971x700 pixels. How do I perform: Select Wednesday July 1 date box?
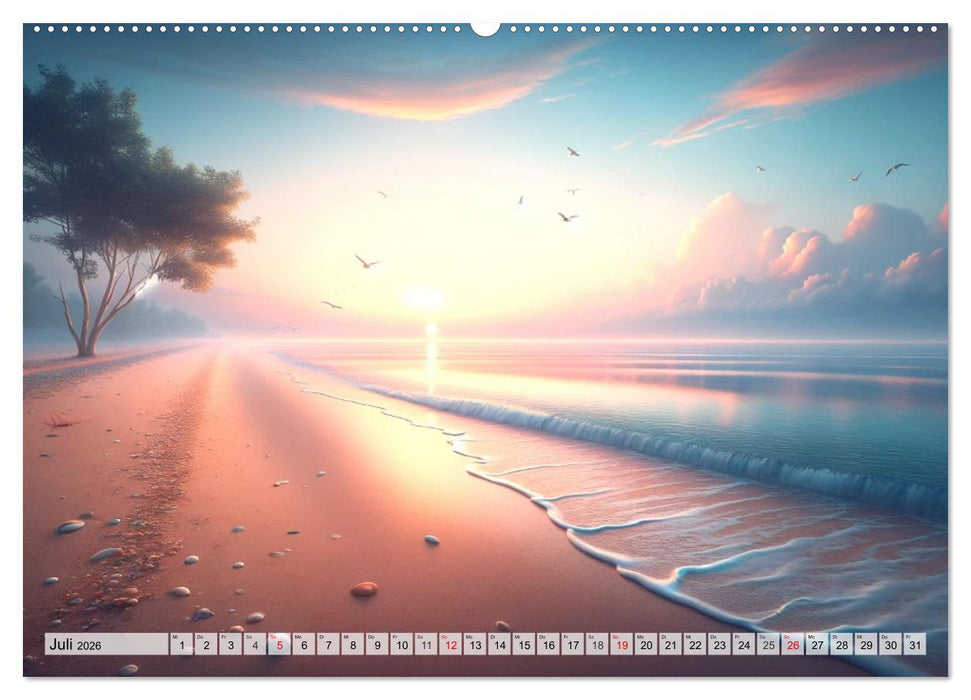(181, 644)
